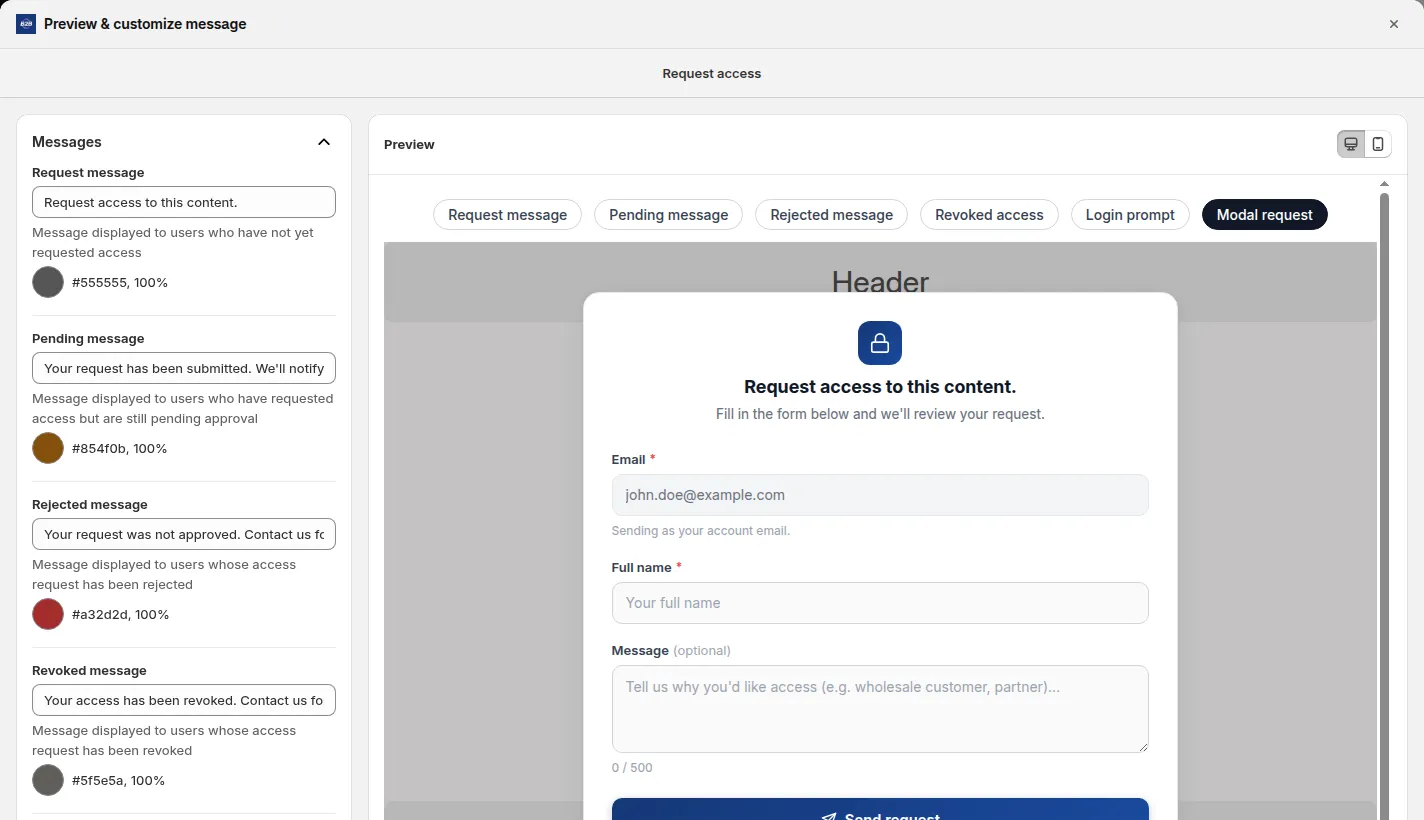Select the Login prompt preview tab

tap(1130, 215)
